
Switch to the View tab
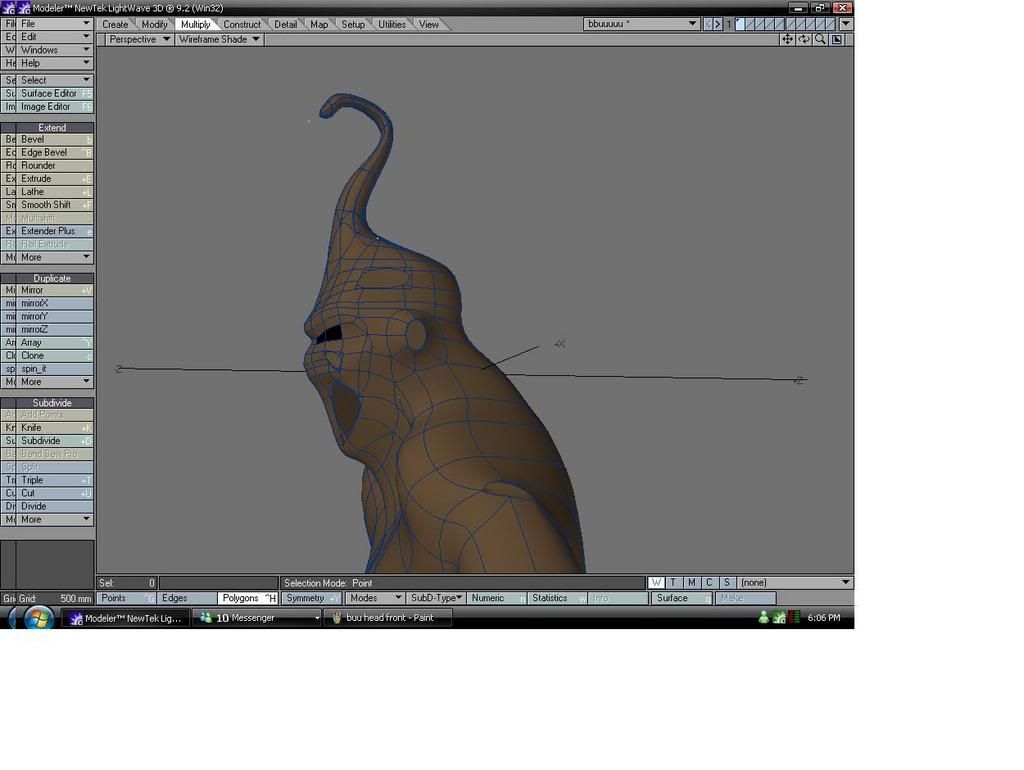[x=429, y=24]
